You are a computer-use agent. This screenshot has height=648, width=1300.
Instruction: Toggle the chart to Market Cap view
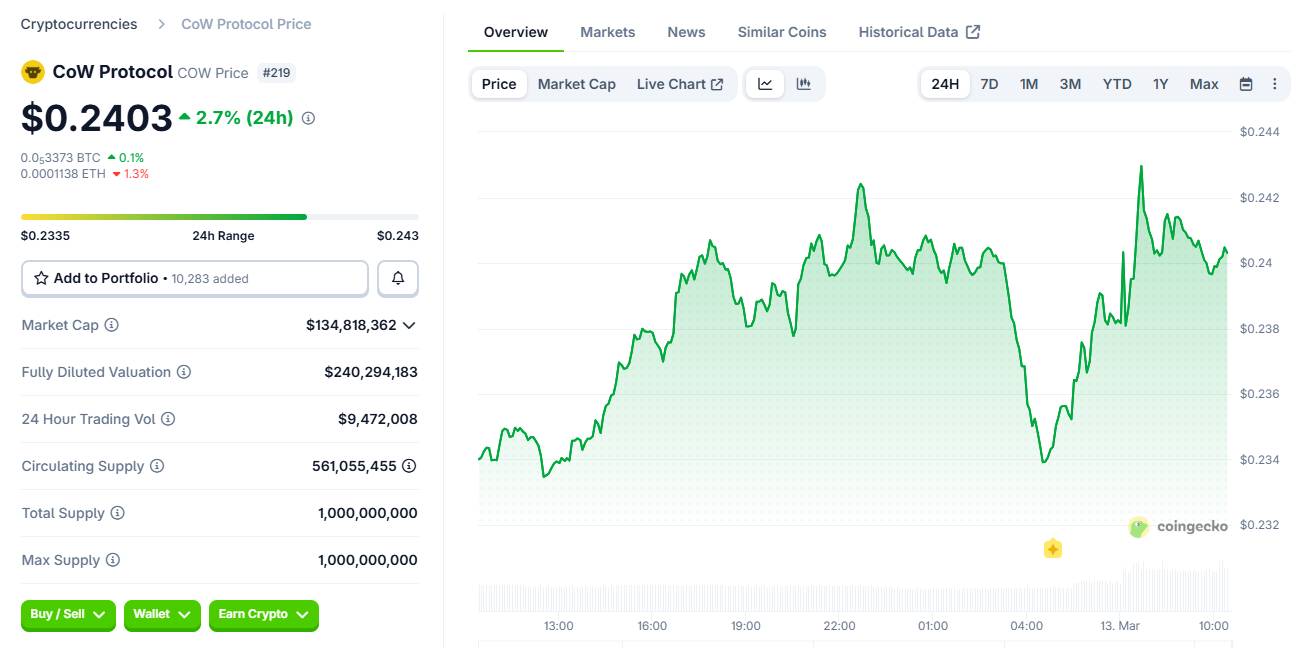pos(577,84)
